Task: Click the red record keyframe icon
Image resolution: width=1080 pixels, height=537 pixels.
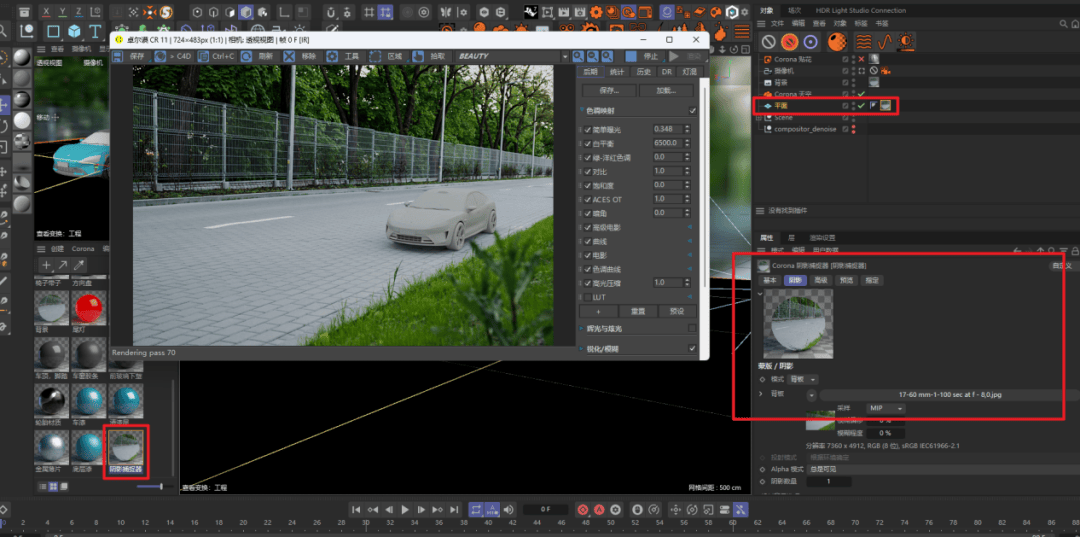Action: pos(583,510)
